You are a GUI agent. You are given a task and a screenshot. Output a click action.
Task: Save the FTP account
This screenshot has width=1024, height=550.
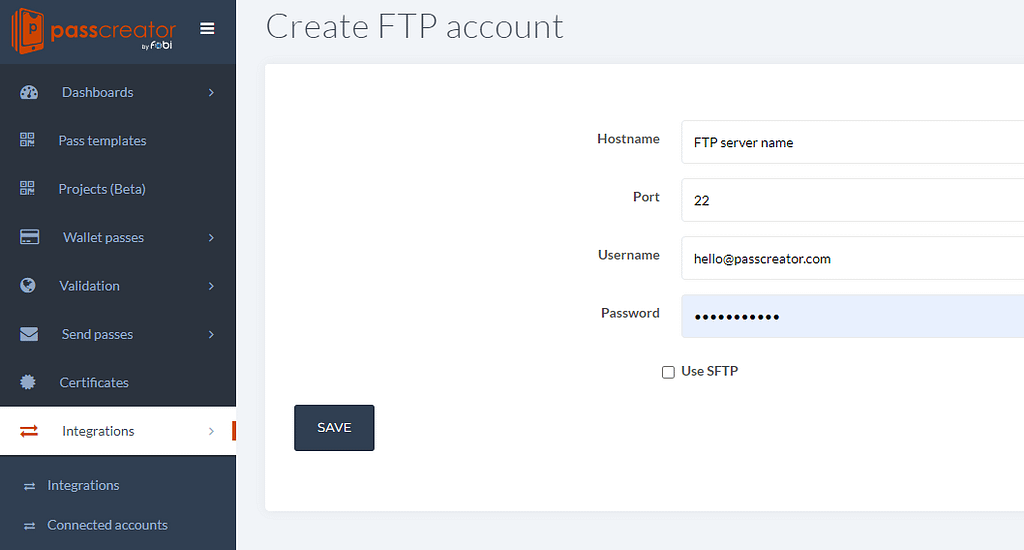[x=334, y=428]
